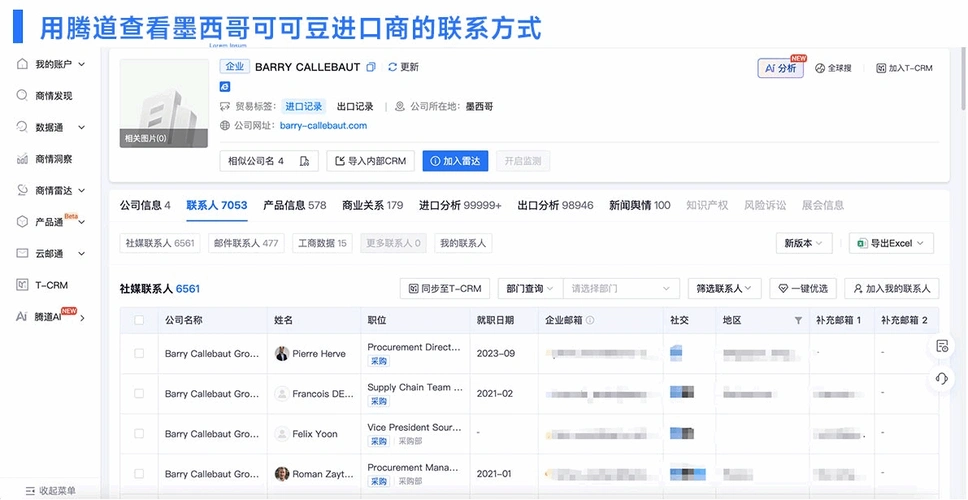Click Roman Zayt's avatar photo
Viewport: 968px width, 500px height.
click(282, 473)
